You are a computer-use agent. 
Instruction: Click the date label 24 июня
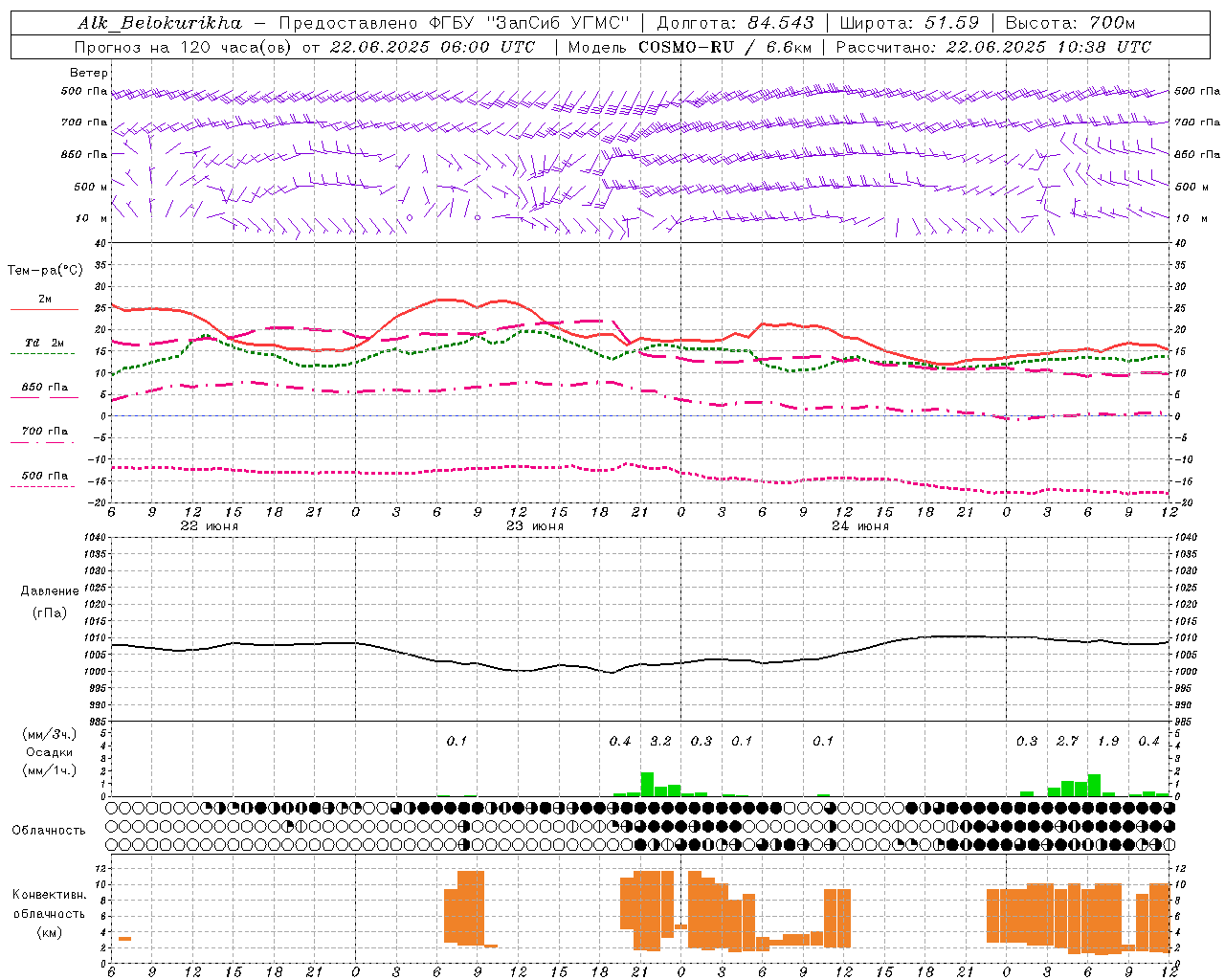point(860,526)
